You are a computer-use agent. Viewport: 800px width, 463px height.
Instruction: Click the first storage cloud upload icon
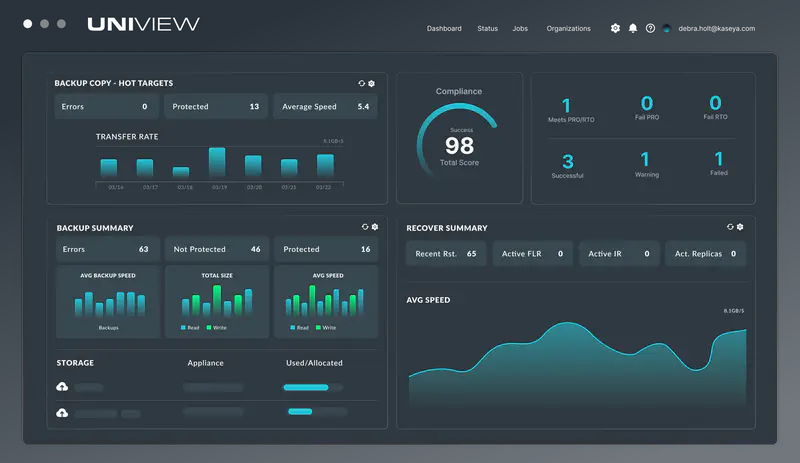(62, 387)
